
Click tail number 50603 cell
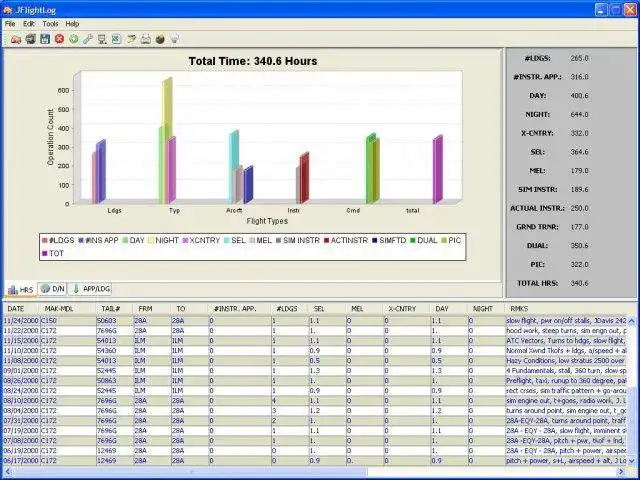click(x=114, y=321)
